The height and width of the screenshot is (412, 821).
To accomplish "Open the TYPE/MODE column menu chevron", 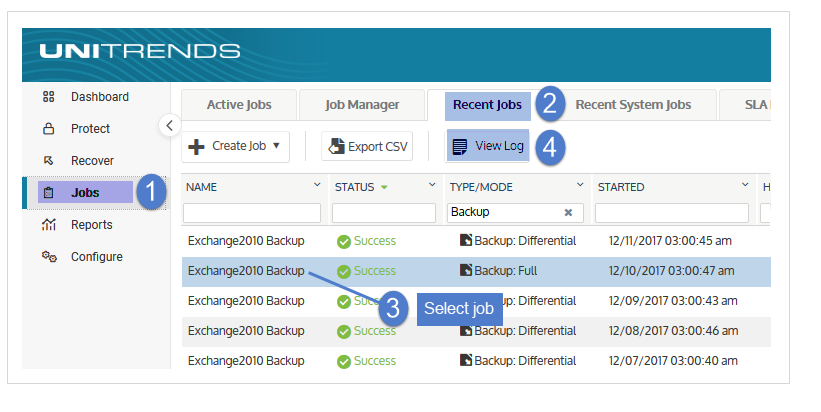I will coord(580,185).
